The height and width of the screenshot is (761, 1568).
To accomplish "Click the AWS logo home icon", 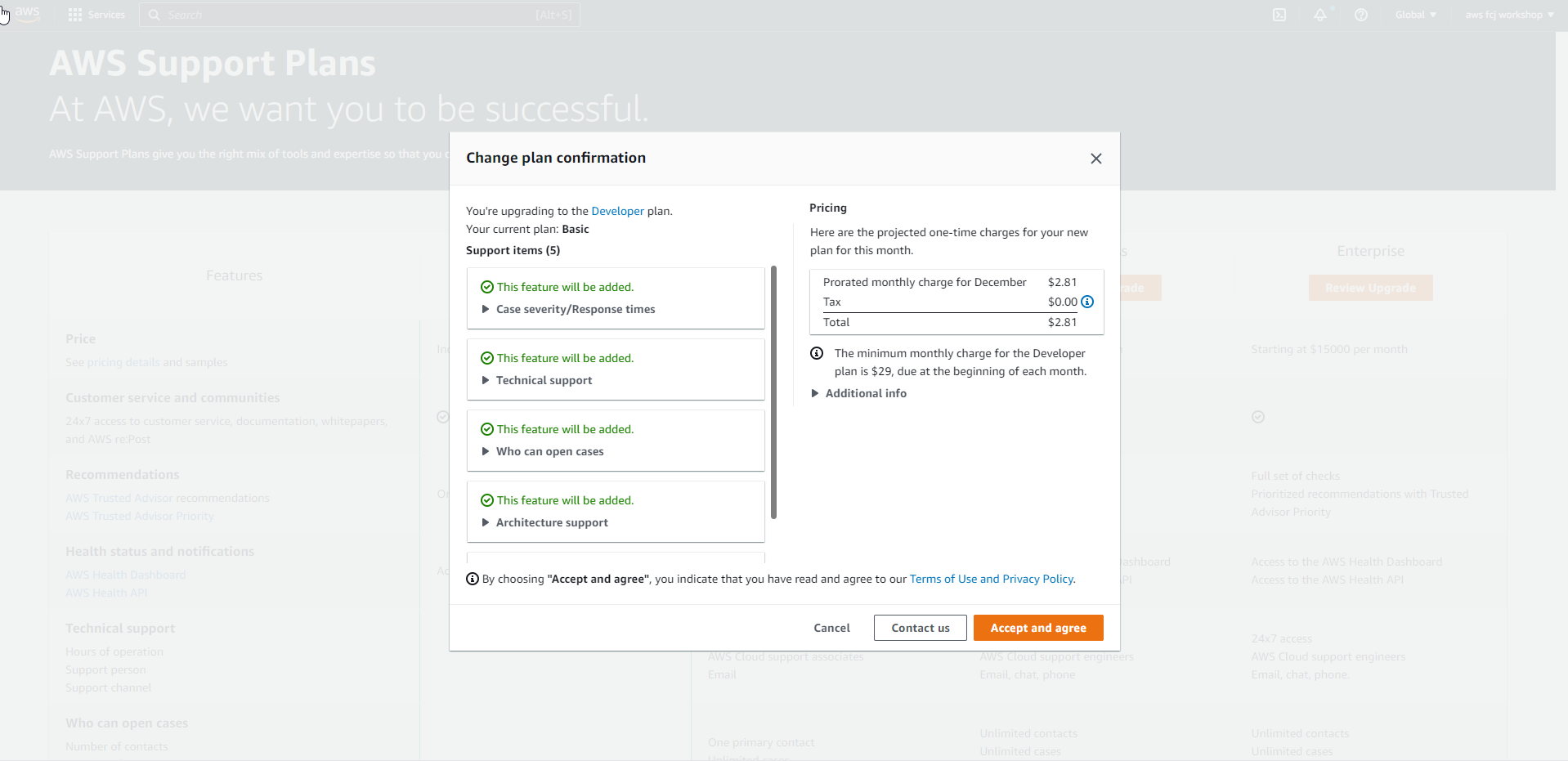I will tap(27, 14).
